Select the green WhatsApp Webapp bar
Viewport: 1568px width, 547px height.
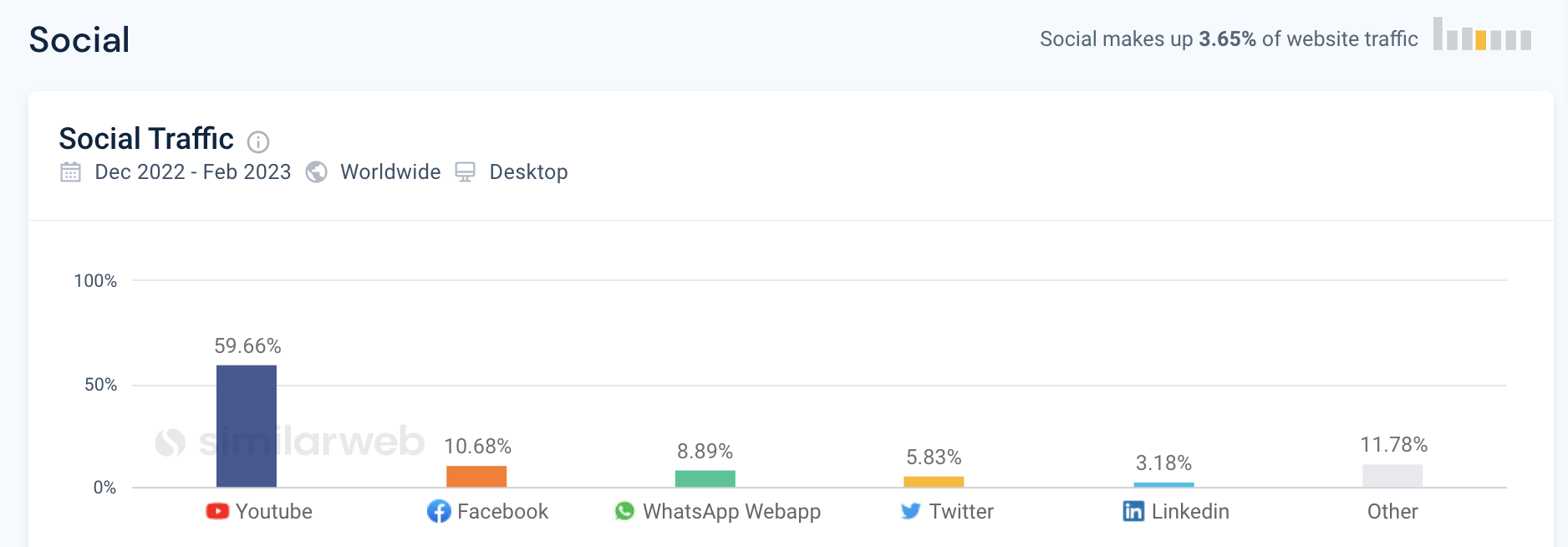pyautogui.click(x=705, y=478)
